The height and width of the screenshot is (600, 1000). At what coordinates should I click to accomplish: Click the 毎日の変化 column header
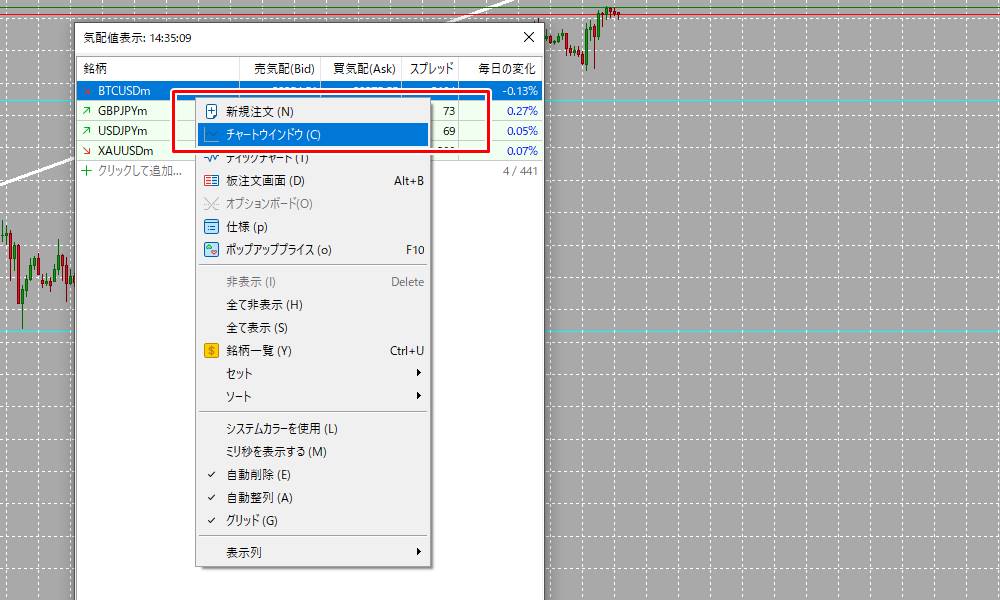point(499,69)
